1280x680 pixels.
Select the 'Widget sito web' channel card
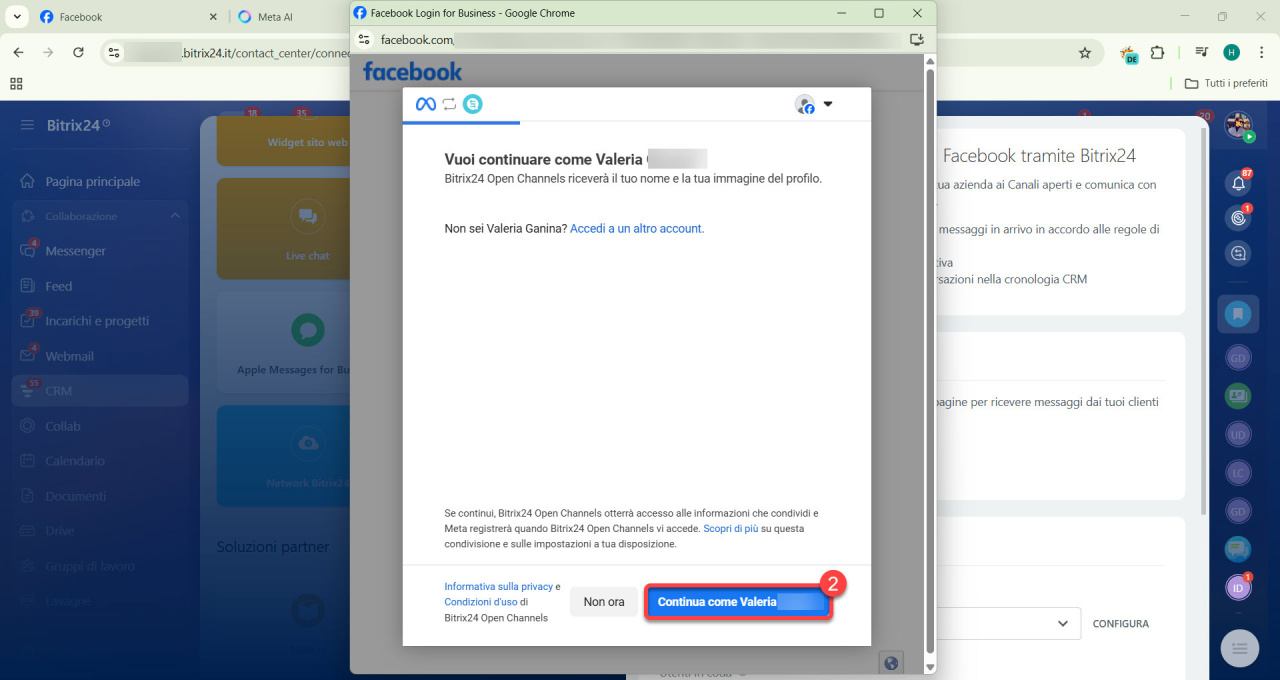283,141
